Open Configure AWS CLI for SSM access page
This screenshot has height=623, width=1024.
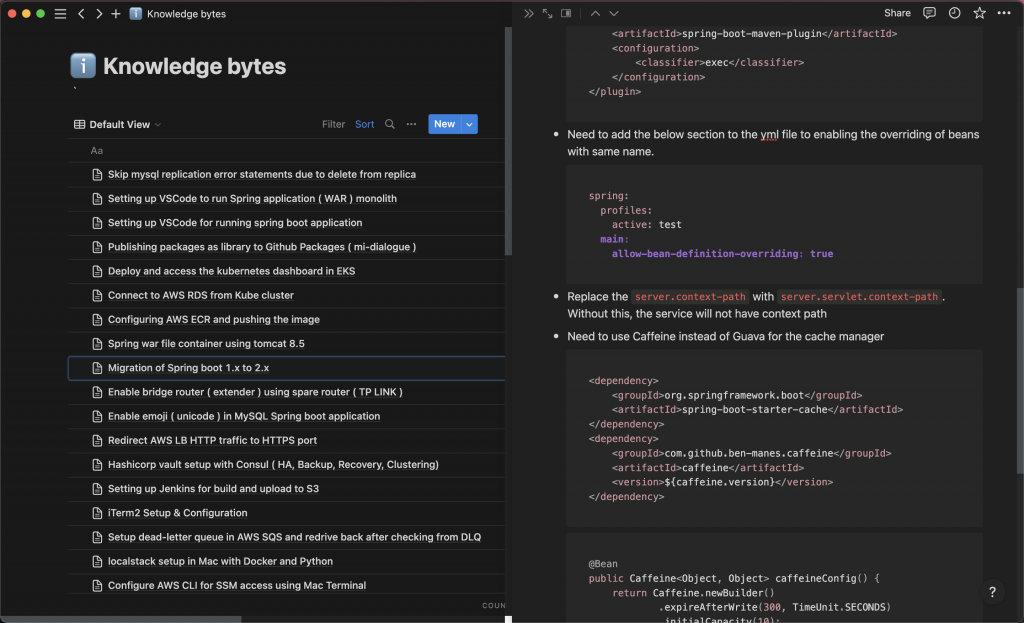click(x=236, y=585)
